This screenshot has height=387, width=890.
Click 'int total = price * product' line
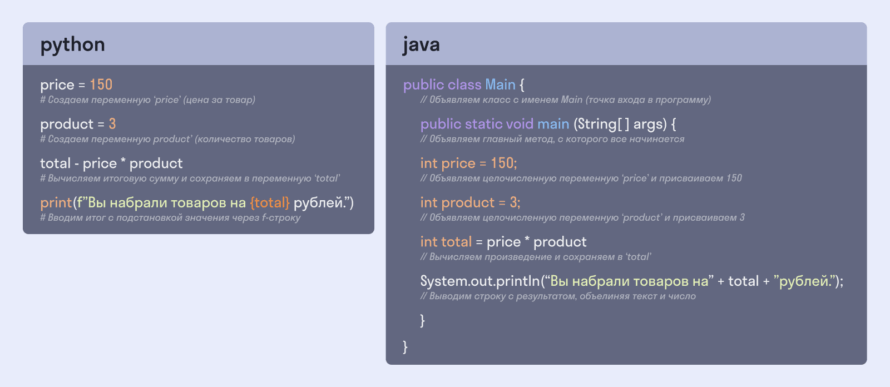click(503, 242)
